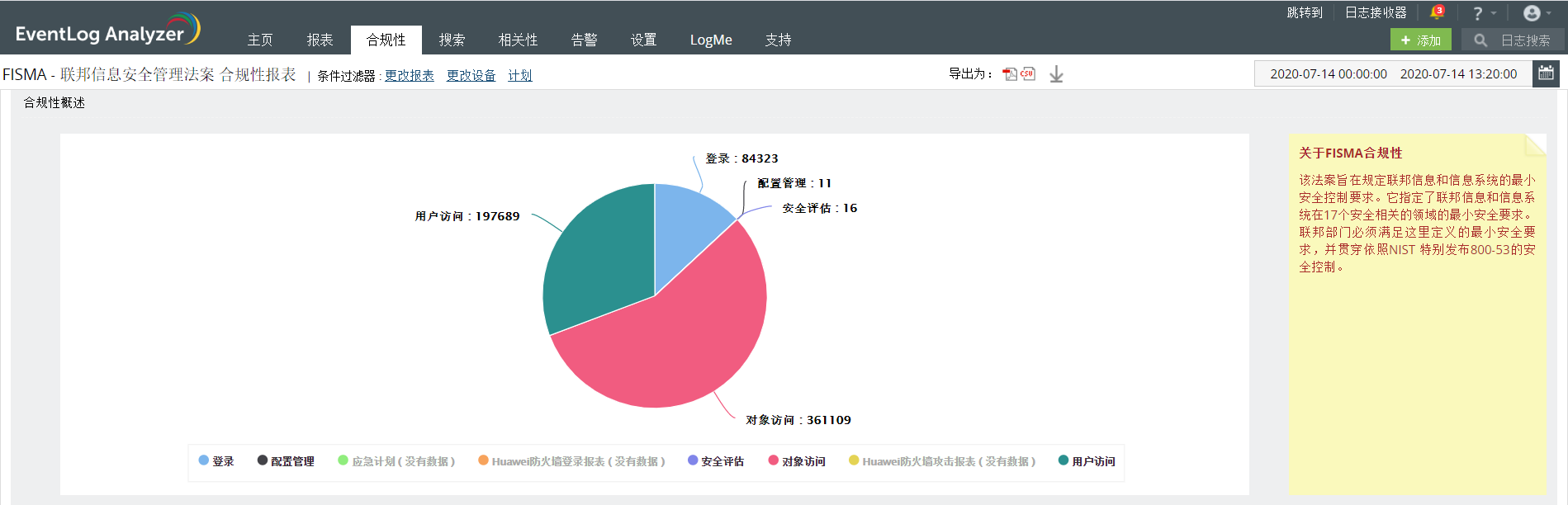Click the 更改设备 change device link
The width and height of the screenshot is (1568, 505).
(x=471, y=75)
